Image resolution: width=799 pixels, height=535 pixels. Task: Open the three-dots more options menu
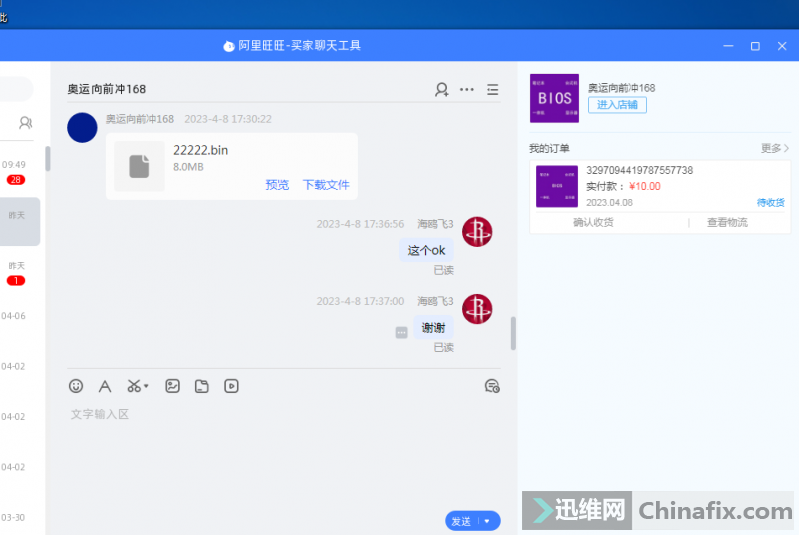tap(467, 90)
